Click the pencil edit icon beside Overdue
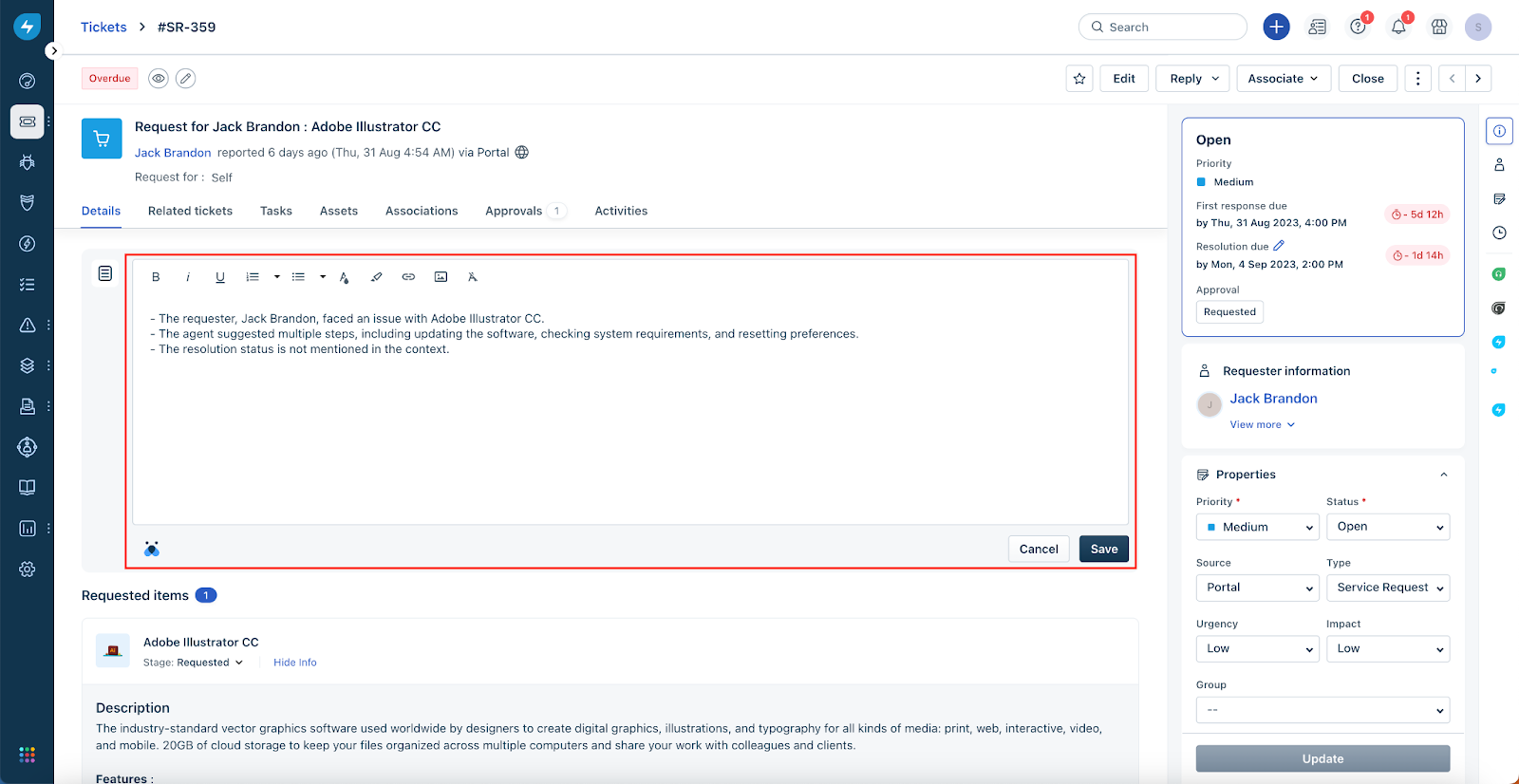This screenshot has height=784, width=1519. [x=186, y=79]
